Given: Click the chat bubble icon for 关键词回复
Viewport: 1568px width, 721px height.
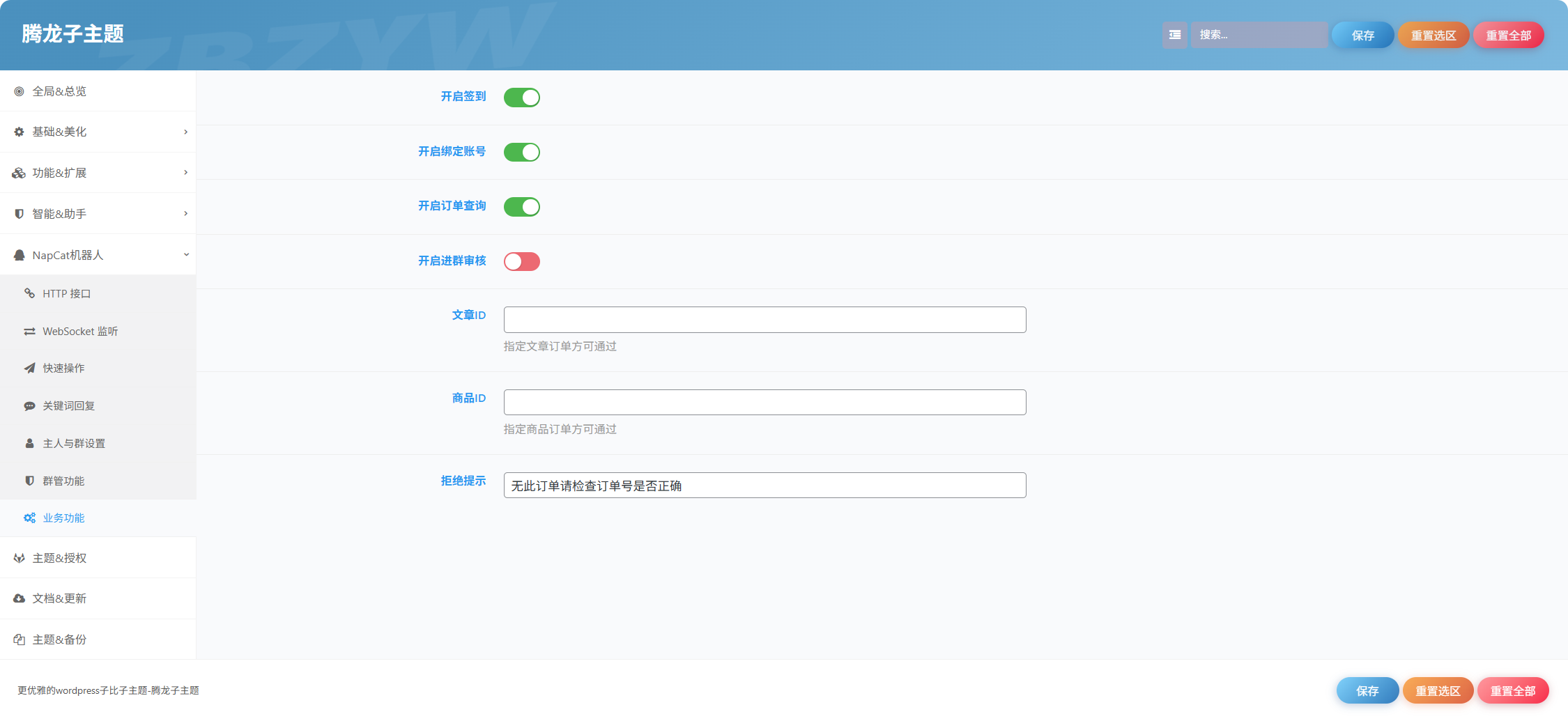Looking at the screenshot, I should (x=29, y=405).
